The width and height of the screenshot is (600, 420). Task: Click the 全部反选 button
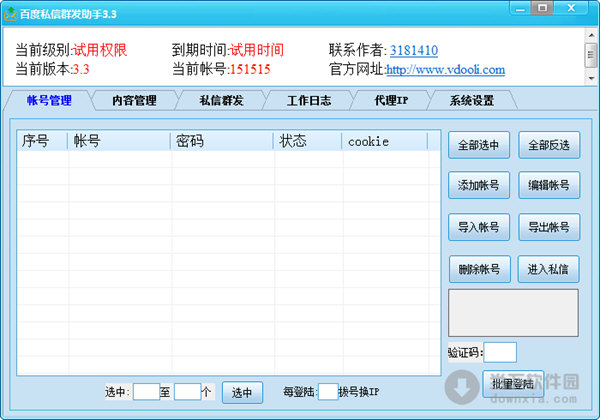549,145
